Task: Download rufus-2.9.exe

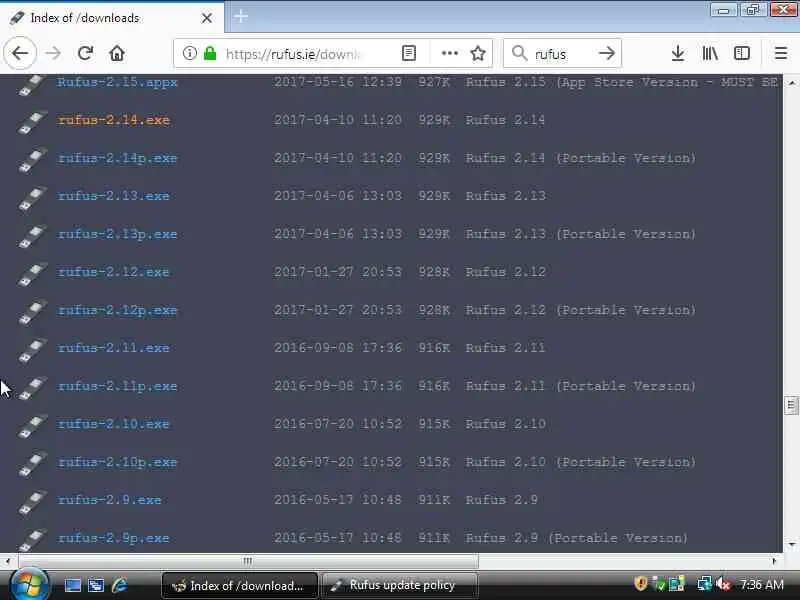Action: (109, 500)
